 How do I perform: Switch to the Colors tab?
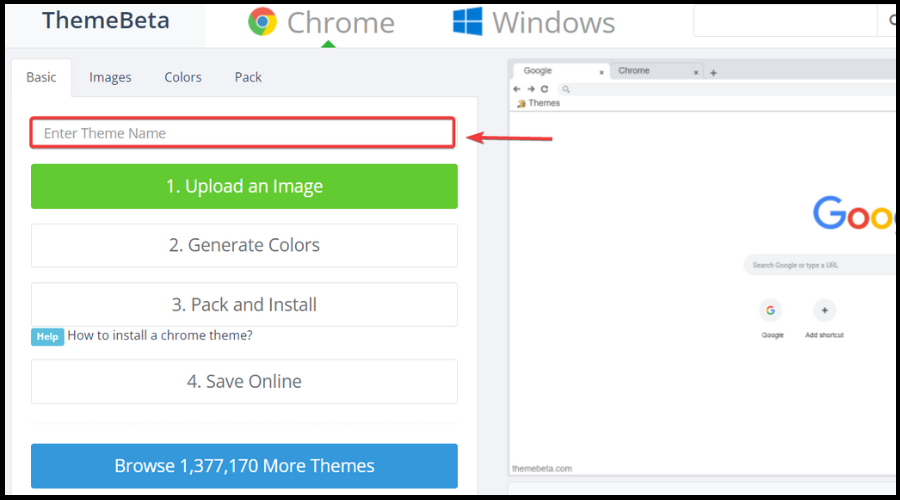pos(183,77)
